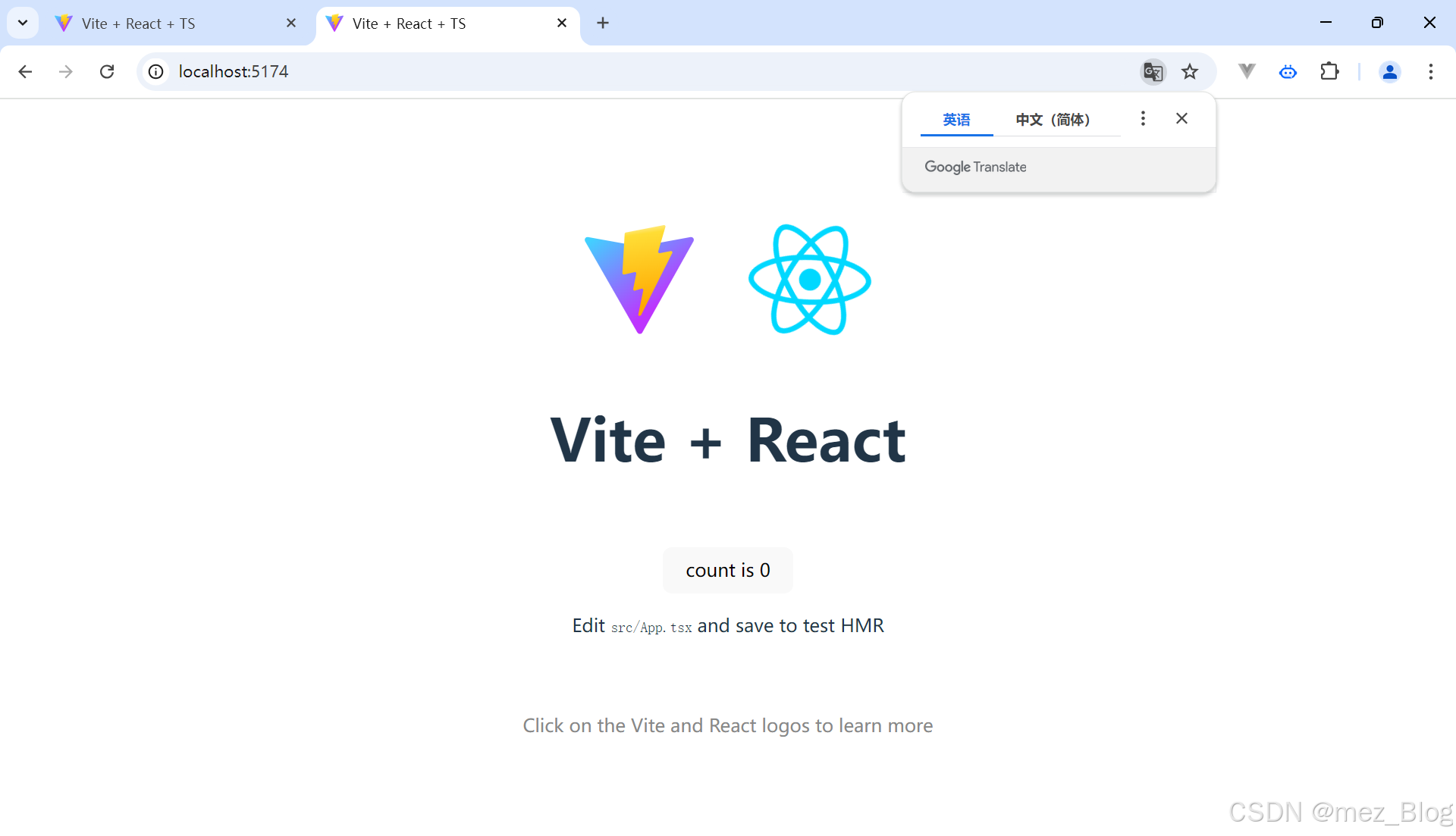Click the Vite + React heading
Screen dimensions: 1456x836
point(728,440)
